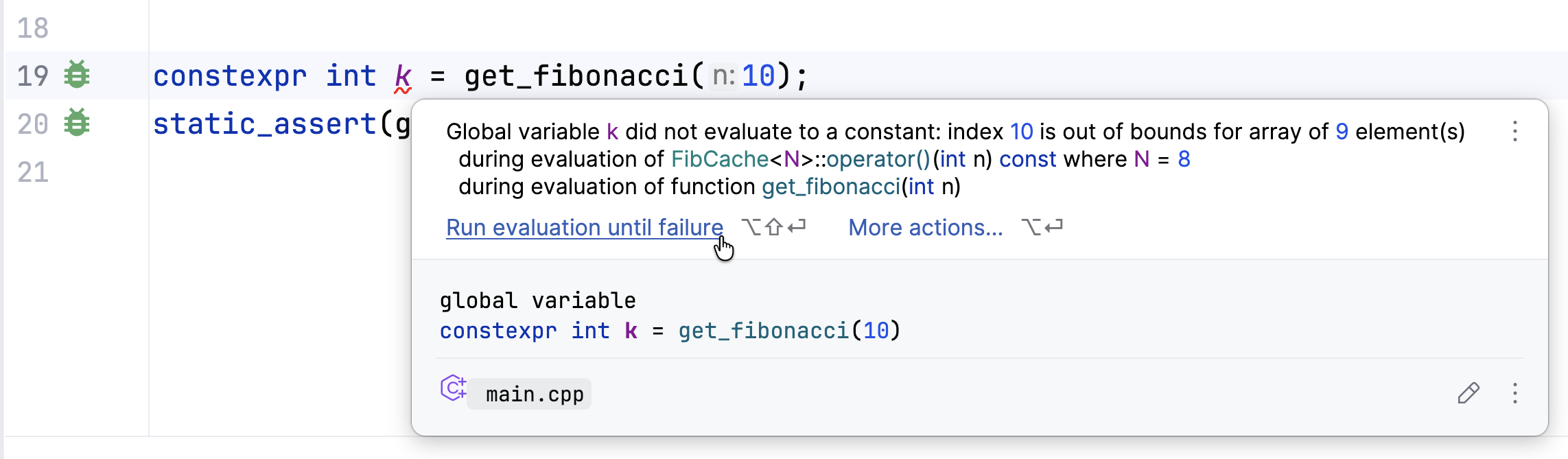Click get_fibonacci in the popup's declaration code
Screen dimensions: 1568x459
tap(764, 331)
